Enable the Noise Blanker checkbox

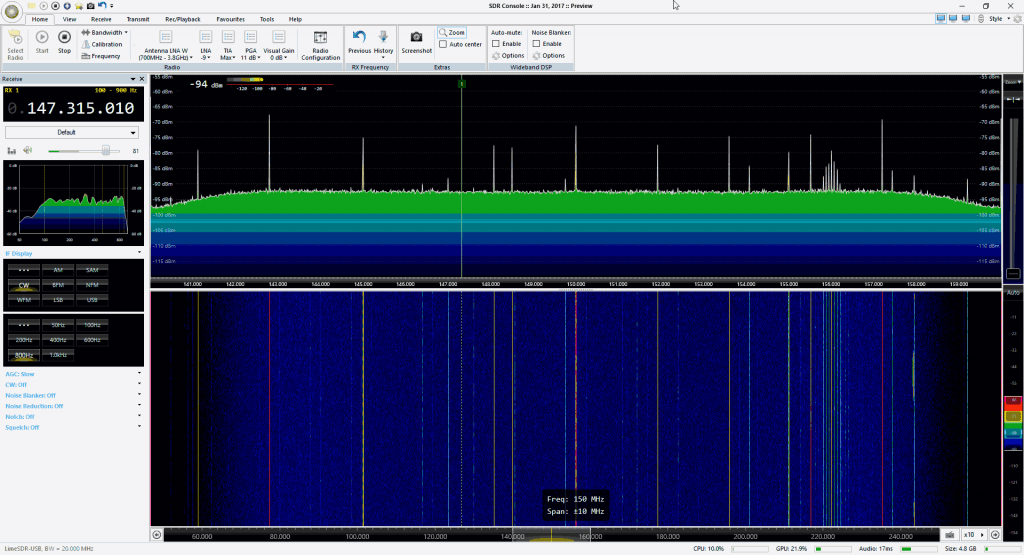click(x=536, y=43)
